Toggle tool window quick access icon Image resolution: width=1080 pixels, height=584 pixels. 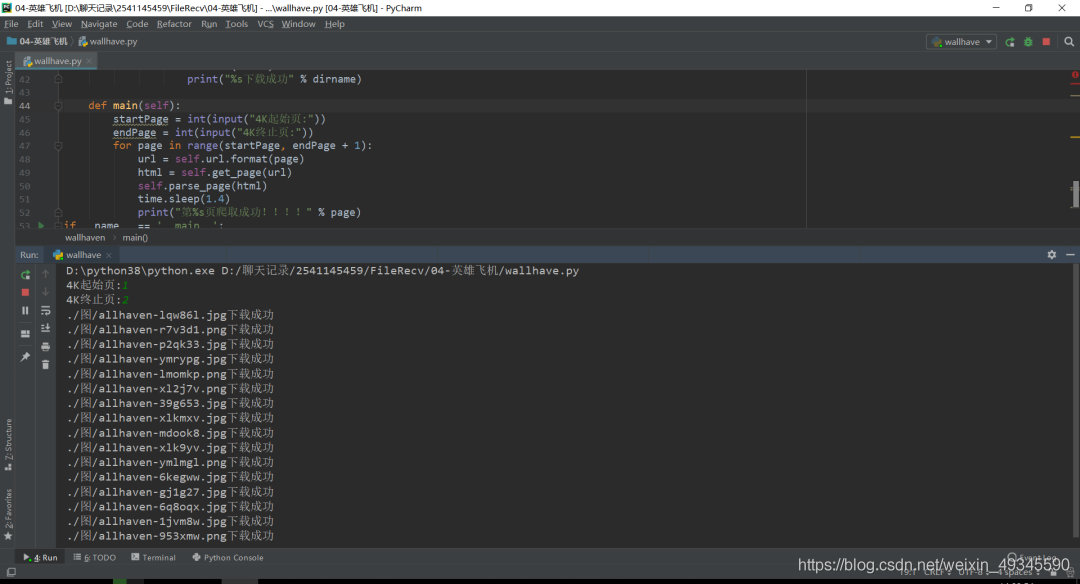pos(11,572)
